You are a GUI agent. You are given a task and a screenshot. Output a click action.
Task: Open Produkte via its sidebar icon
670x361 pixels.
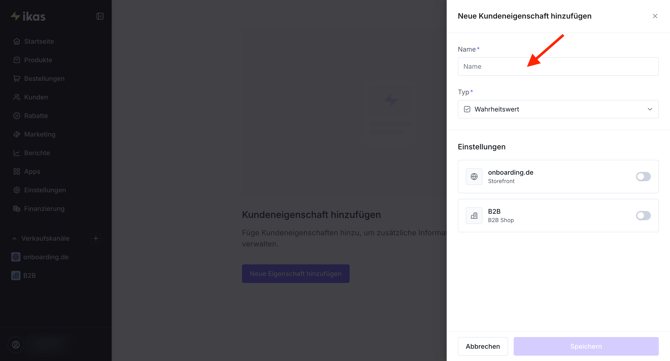pos(17,60)
